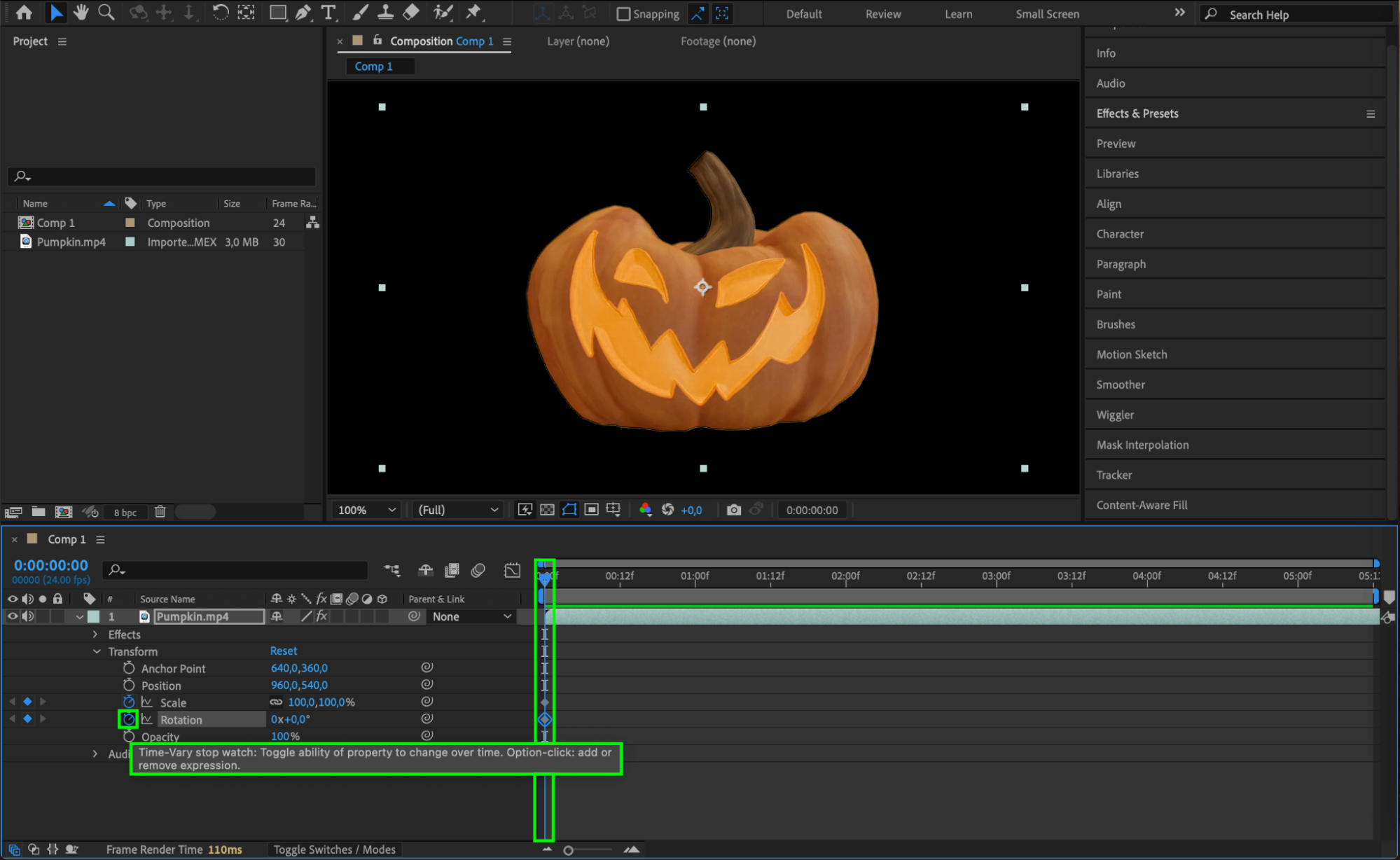
Task: Expand the Effects property group
Action: 95,634
